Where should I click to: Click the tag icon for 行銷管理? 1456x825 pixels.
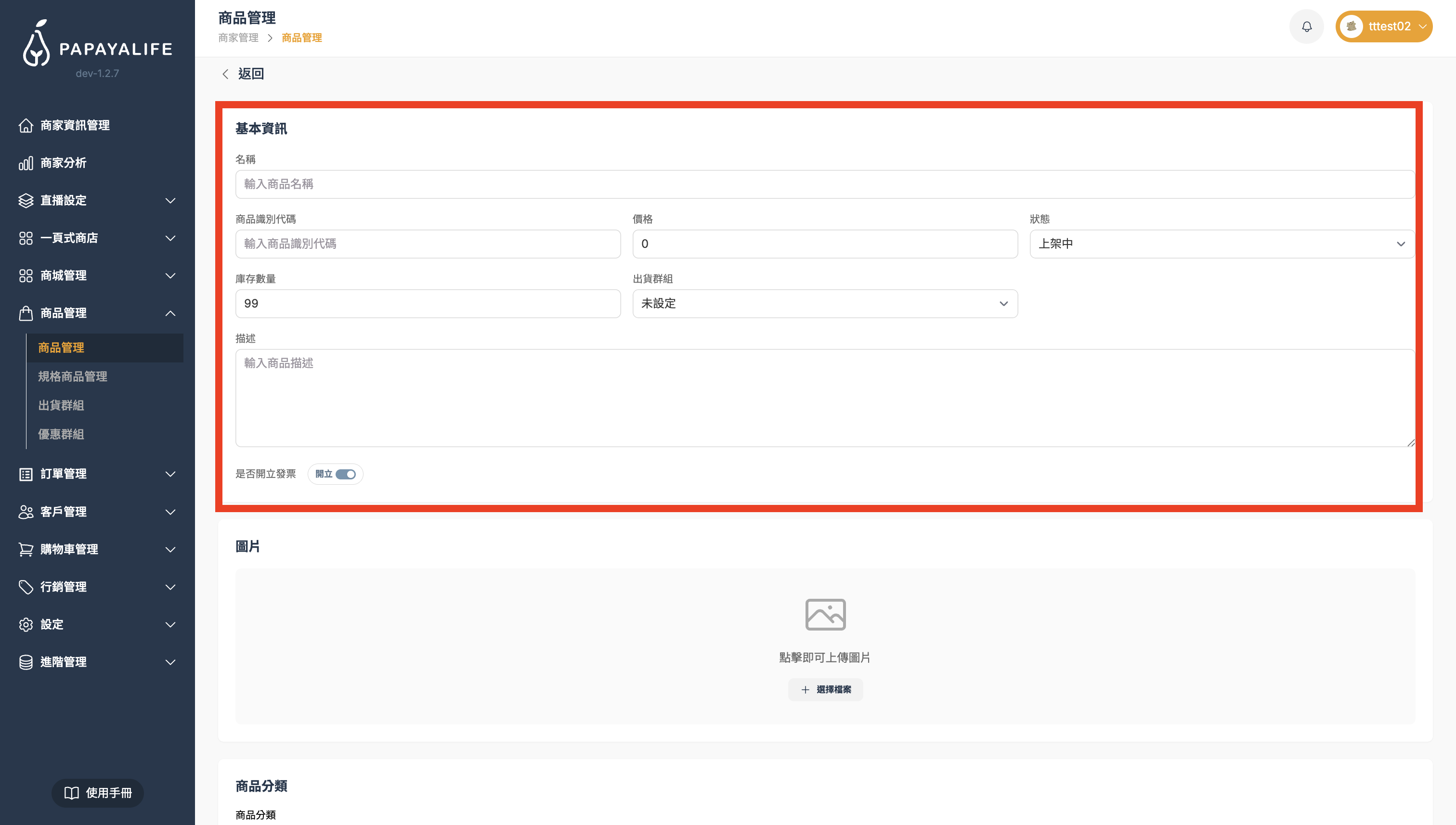click(x=26, y=587)
